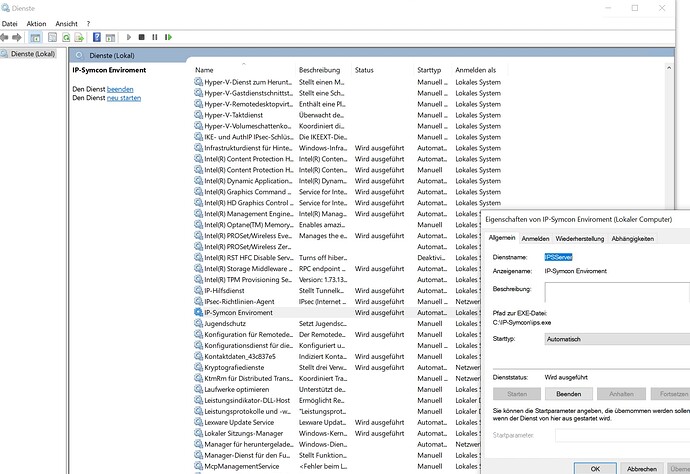Open the ? help menu
Image resolution: width=690 pixels, height=474 pixels.
click(x=88, y=24)
